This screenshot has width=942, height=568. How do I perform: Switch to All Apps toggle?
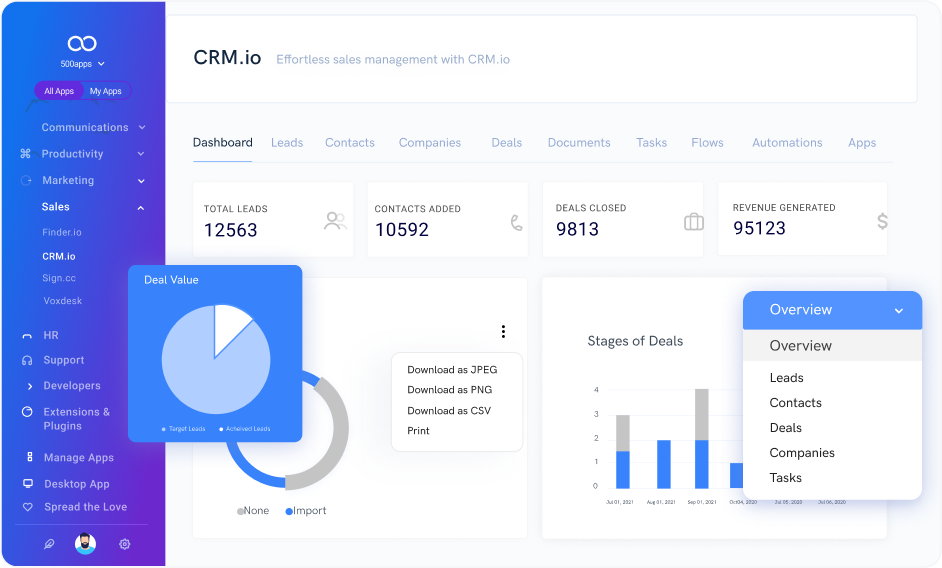pyautogui.click(x=59, y=91)
